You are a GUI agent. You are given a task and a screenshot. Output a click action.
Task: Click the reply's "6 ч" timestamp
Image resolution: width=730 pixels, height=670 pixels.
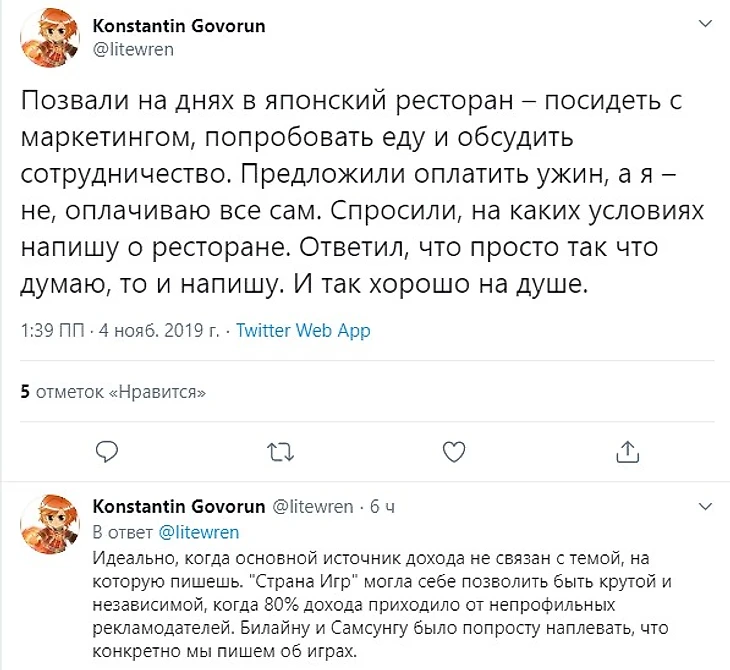tap(382, 507)
